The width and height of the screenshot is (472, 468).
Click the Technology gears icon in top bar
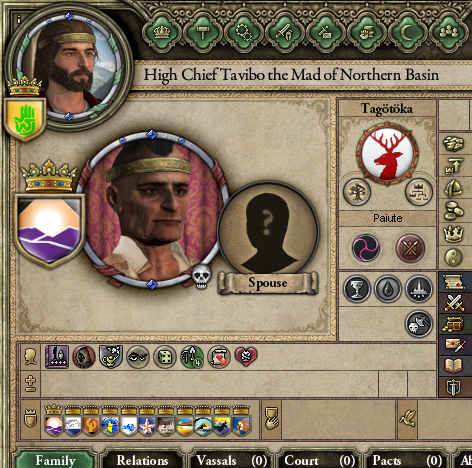tap(243, 32)
